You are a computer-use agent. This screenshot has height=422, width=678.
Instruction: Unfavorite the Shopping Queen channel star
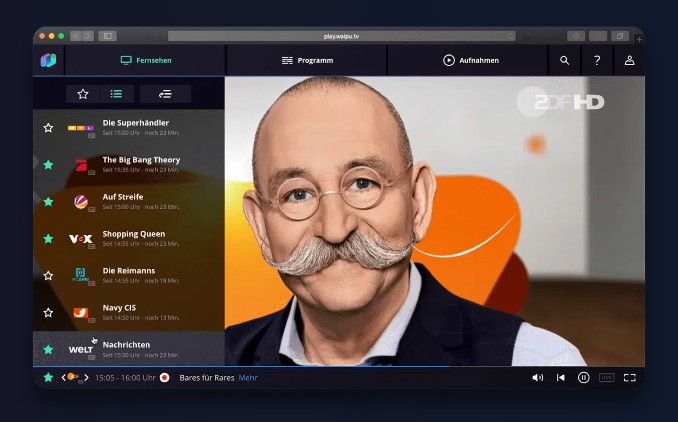pos(48,239)
